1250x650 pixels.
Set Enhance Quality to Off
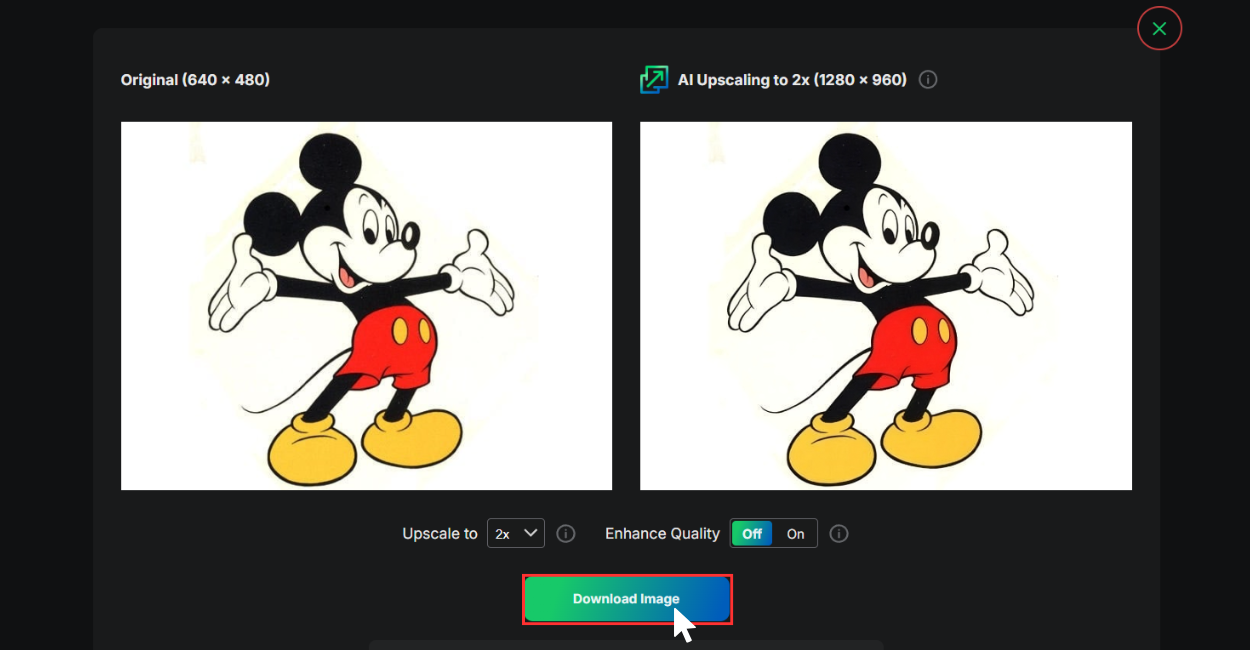pyautogui.click(x=752, y=533)
